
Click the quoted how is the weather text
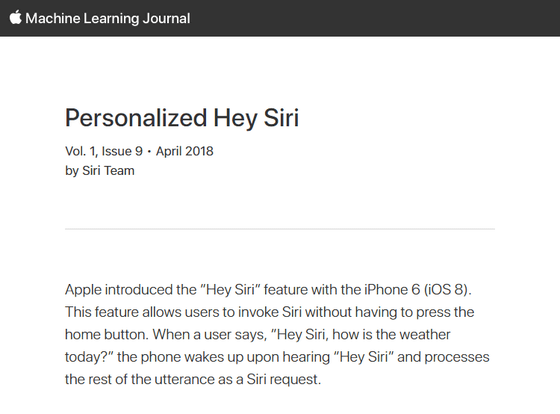pyautogui.click(x=391, y=335)
